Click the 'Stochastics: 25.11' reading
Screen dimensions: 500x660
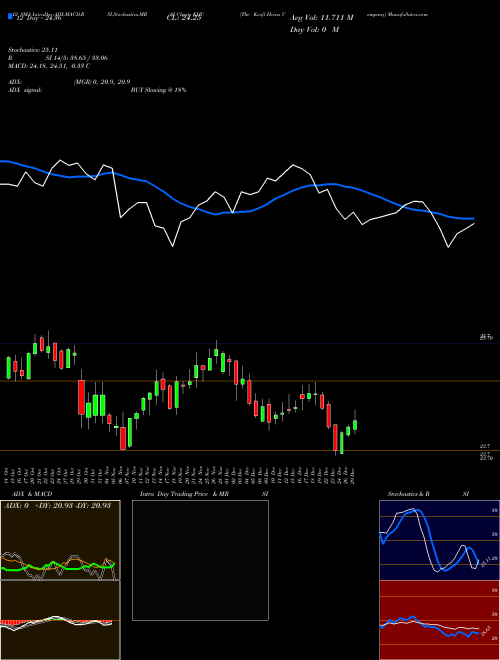33,50
